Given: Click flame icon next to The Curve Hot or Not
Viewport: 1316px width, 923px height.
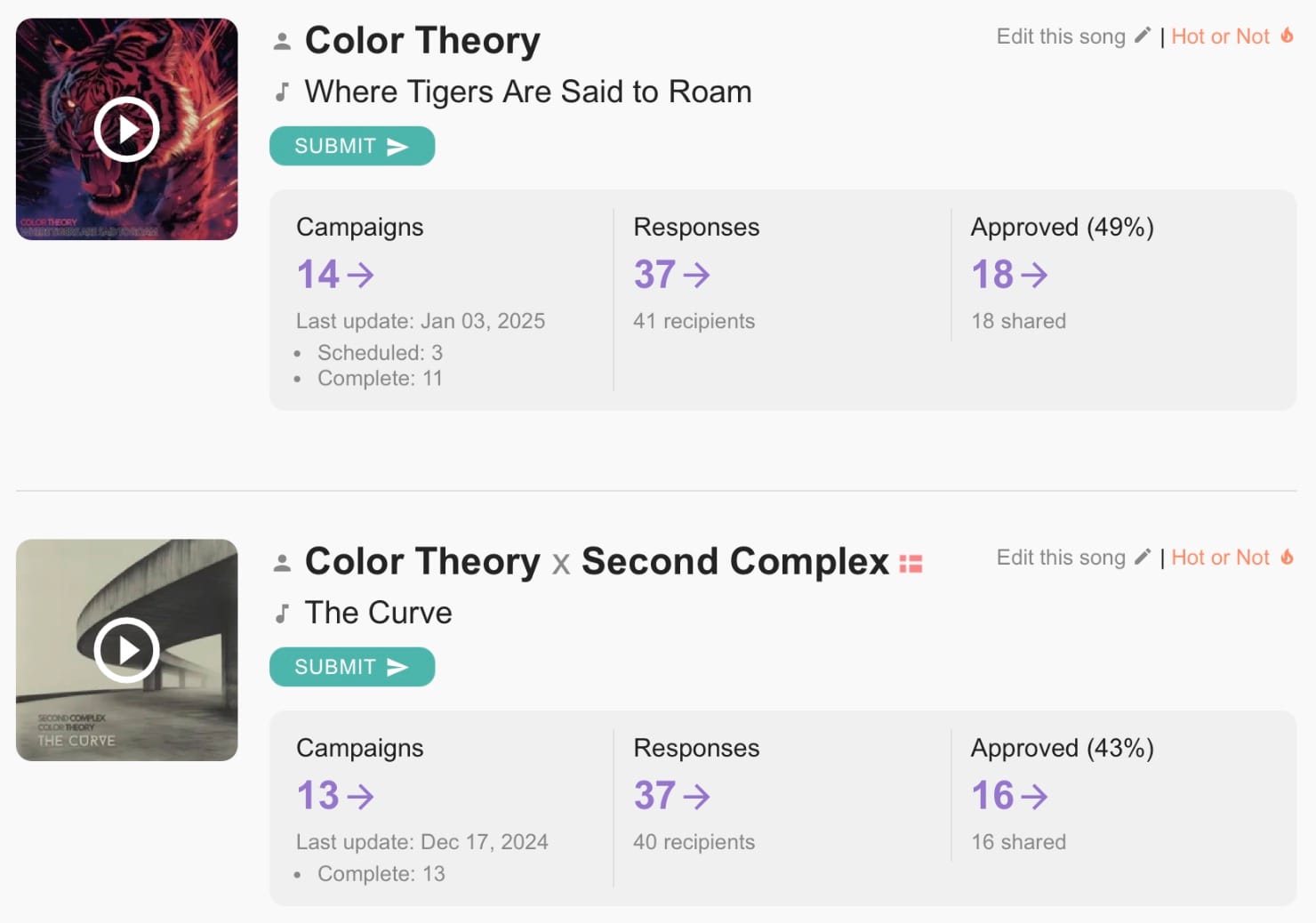Looking at the screenshot, I should point(1287,557).
